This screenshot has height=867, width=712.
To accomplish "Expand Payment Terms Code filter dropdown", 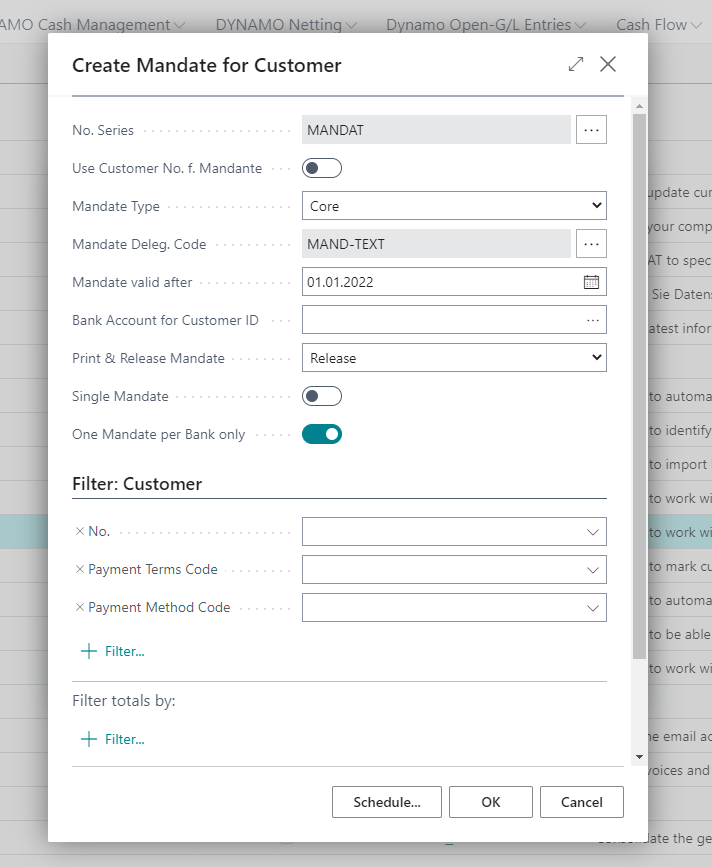I will [x=593, y=570].
